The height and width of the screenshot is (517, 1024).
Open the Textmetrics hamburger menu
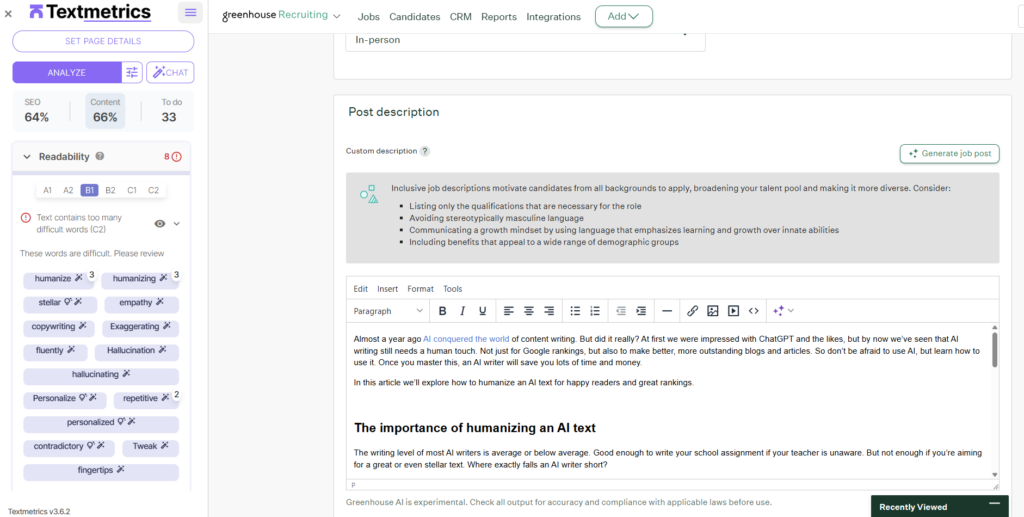pos(190,13)
